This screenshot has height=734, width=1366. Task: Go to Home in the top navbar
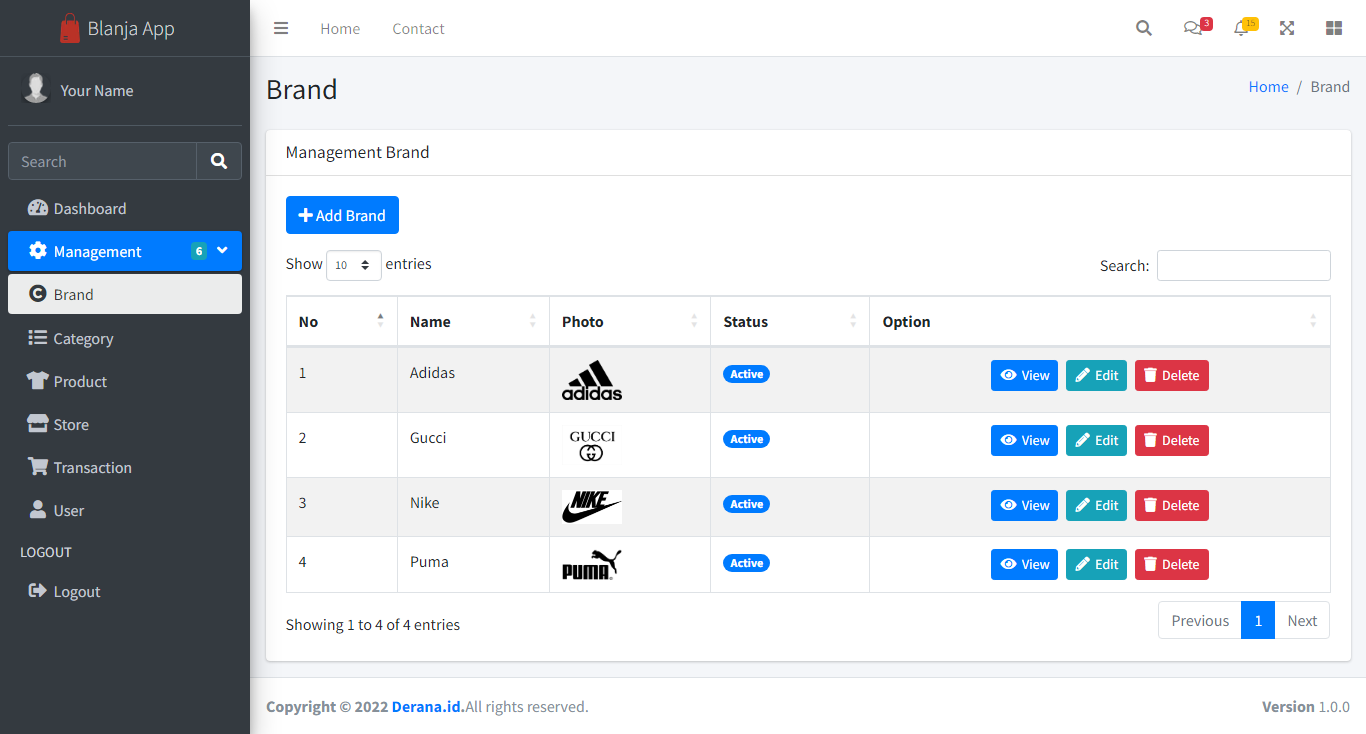[x=340, y=28]
